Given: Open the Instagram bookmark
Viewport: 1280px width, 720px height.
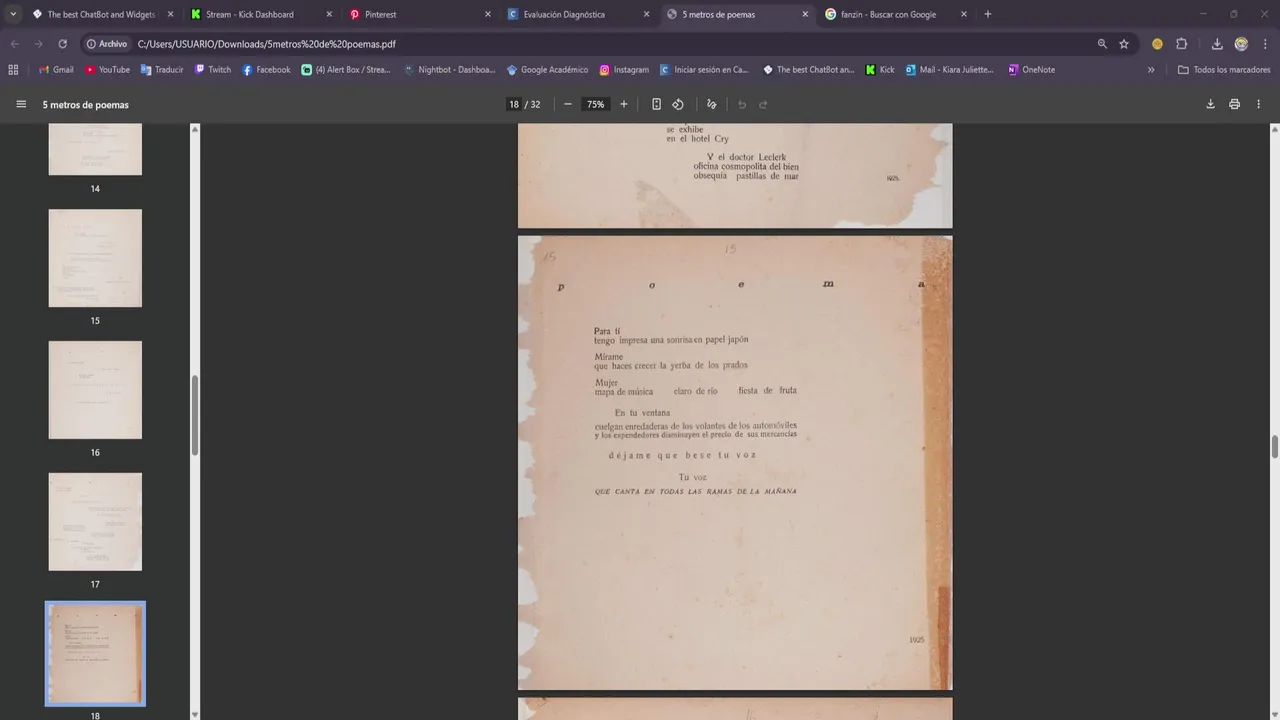Looking at the screenshot, I should pyautogui.click(x=624, y=70).
